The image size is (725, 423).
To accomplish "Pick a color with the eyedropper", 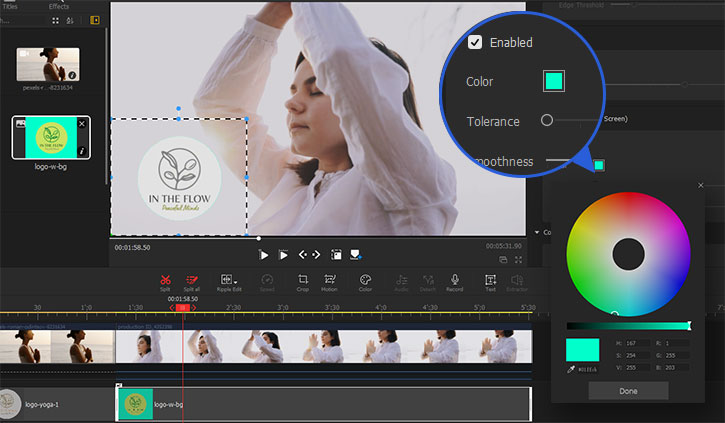I will 571,370.
